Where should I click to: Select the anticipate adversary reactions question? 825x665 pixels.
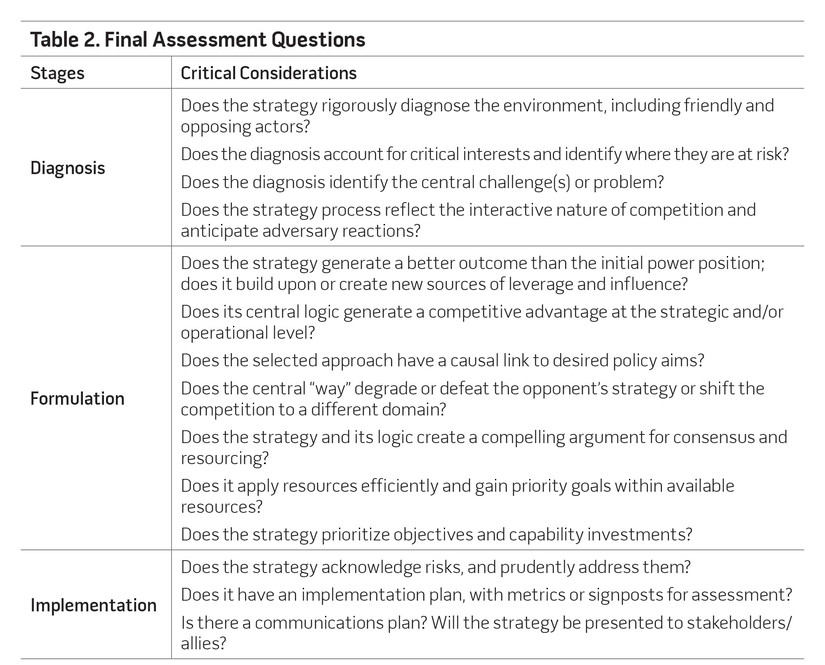pos(468,220)
